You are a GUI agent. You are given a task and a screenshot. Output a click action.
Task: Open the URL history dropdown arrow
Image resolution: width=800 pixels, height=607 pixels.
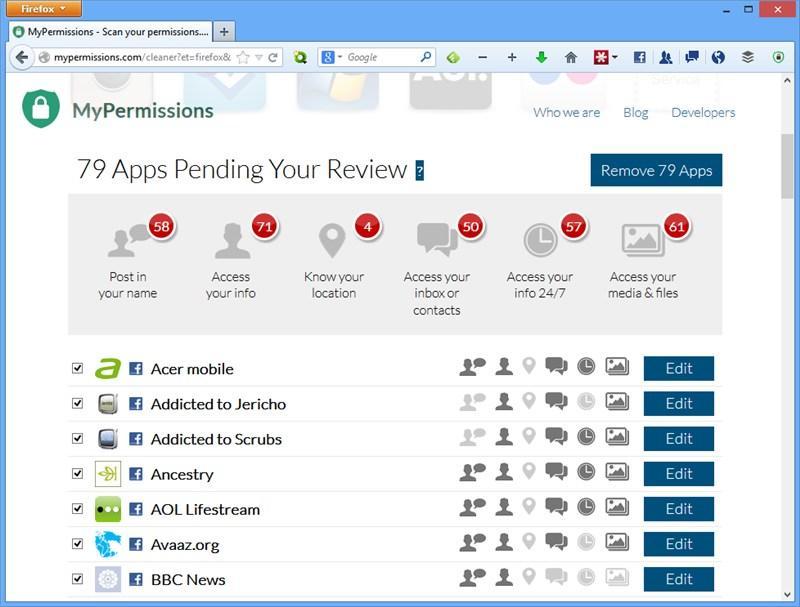[259, 58]
